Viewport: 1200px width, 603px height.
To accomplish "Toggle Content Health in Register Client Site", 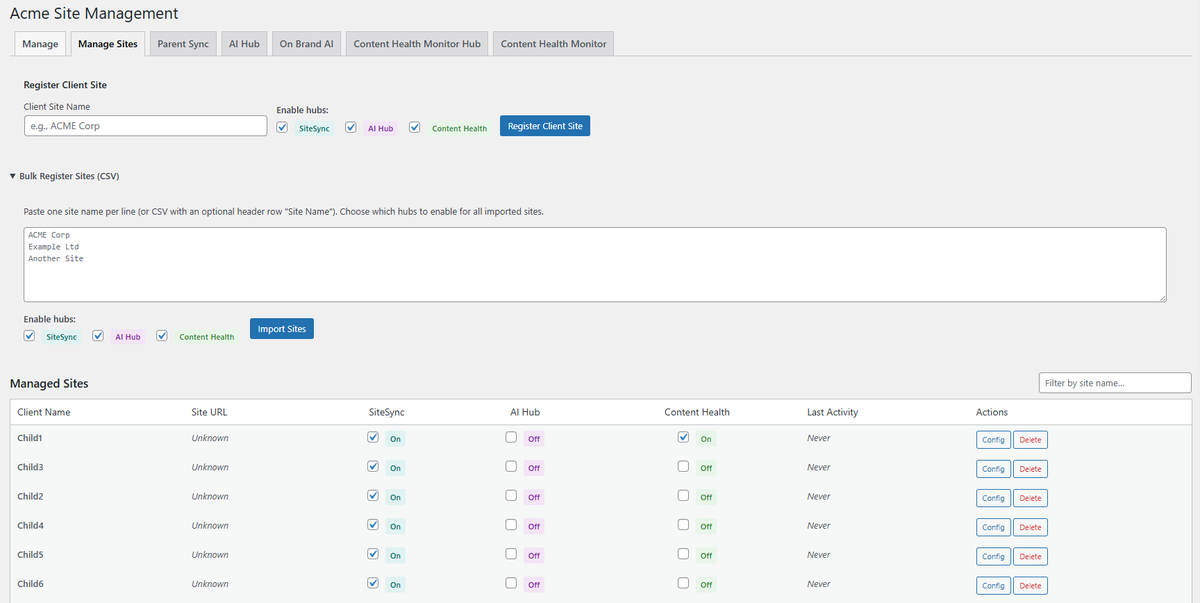I will point(414,127).
